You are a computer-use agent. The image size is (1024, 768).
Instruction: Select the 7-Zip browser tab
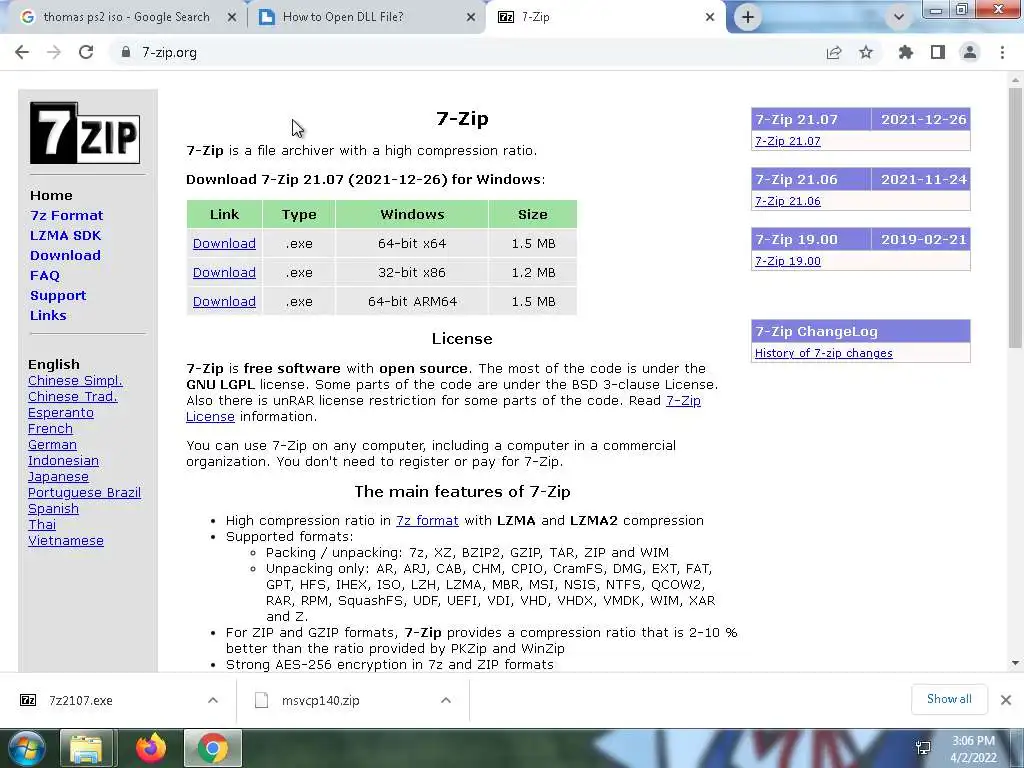tap(605, 18)
